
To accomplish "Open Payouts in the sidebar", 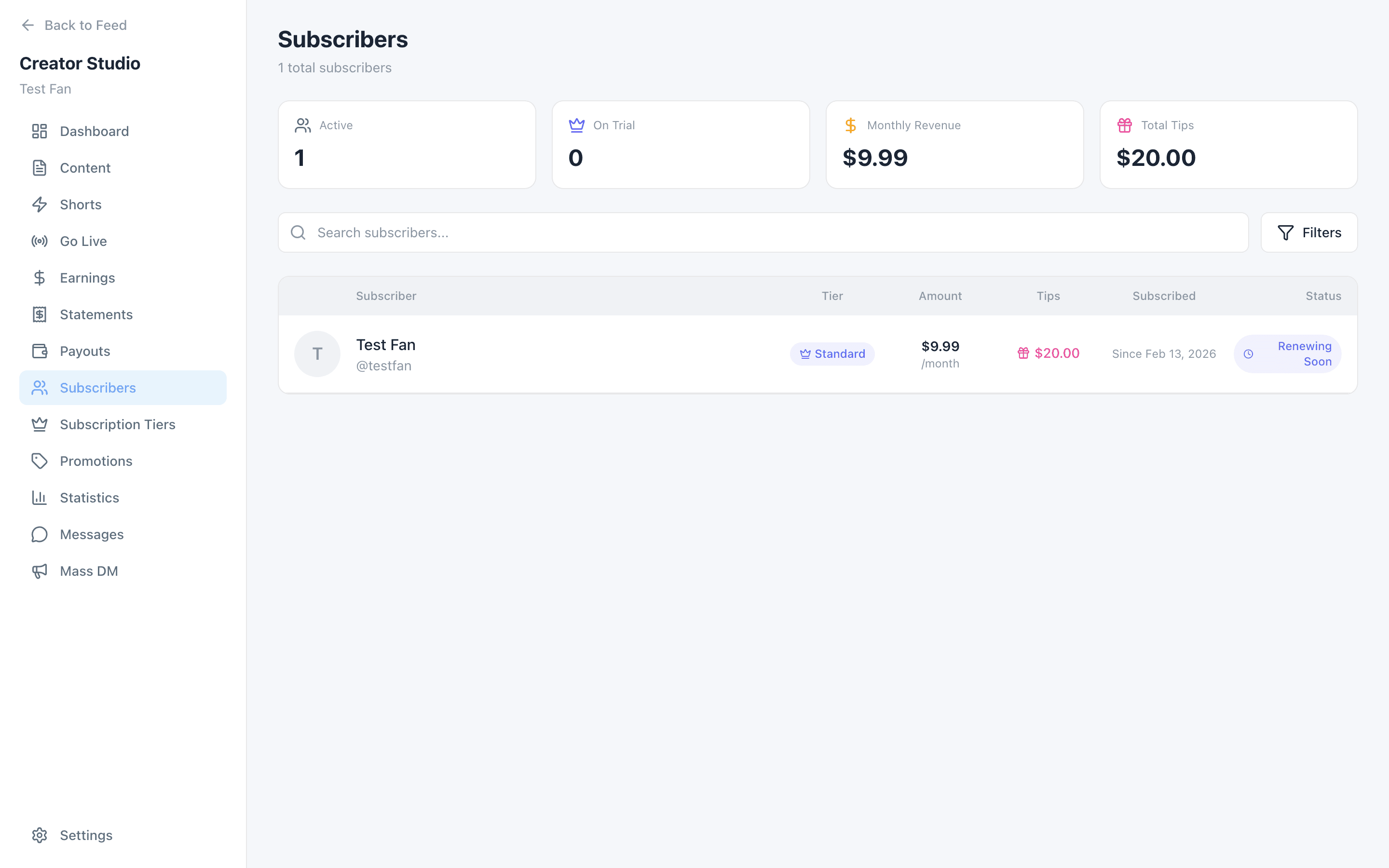I will coord(123,352).
